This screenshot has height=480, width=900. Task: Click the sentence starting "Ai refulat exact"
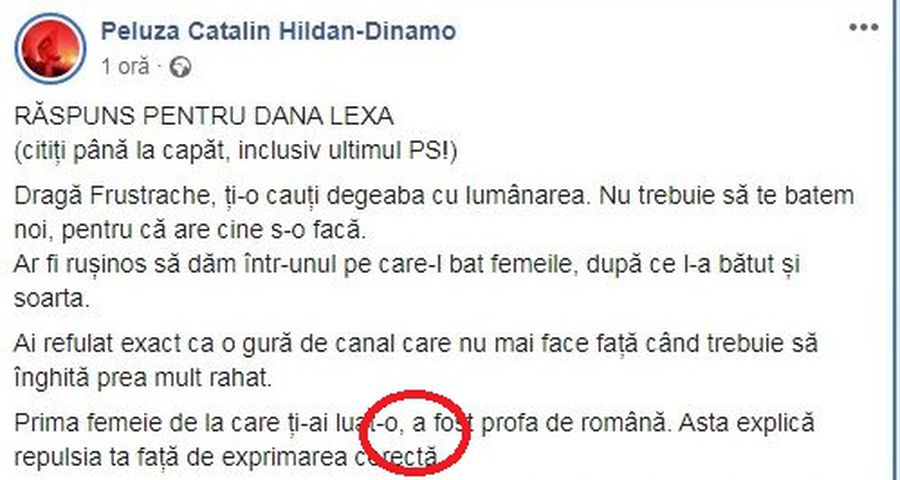tap(416, 344)
